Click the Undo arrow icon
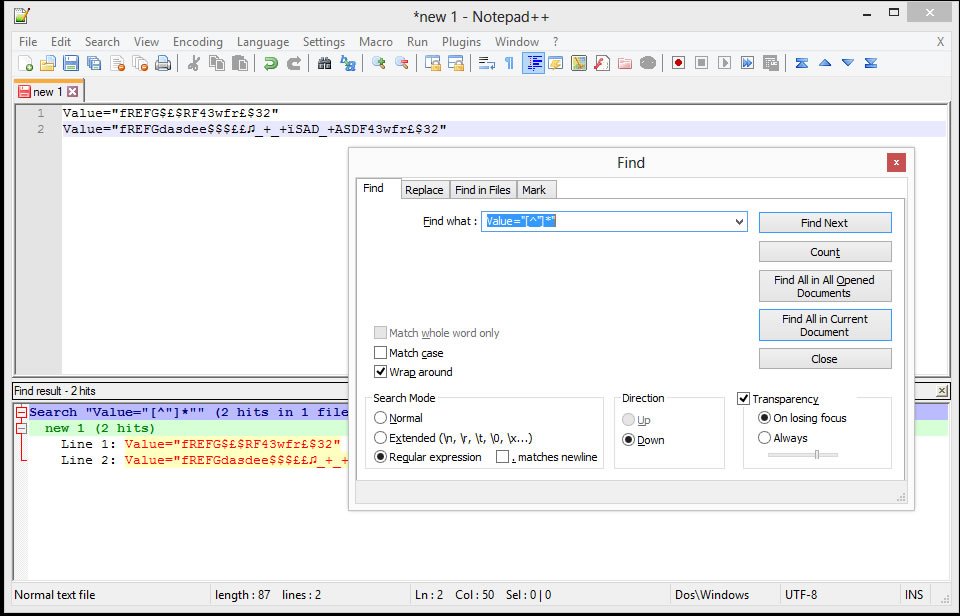The image size is (960, 616). (x=270, y=63)
